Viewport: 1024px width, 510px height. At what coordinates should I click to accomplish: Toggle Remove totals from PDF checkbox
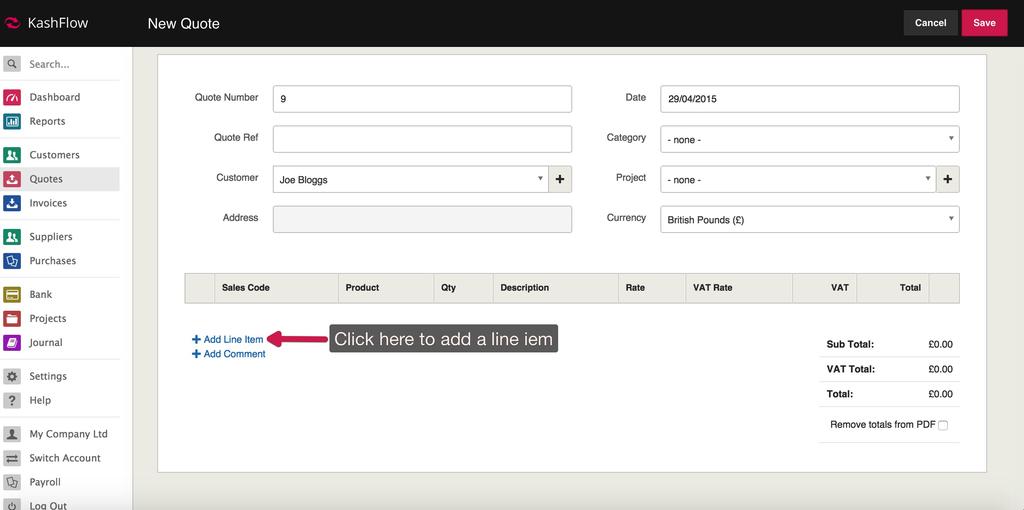pyautogui.click(x=943, y=425)
